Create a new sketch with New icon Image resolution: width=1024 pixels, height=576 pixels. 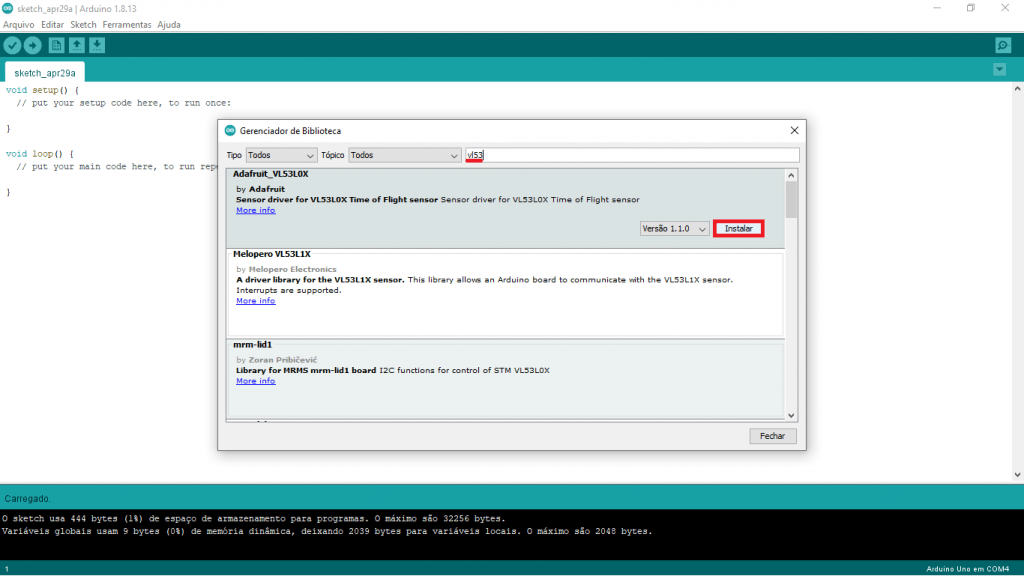tap(56, 45)
